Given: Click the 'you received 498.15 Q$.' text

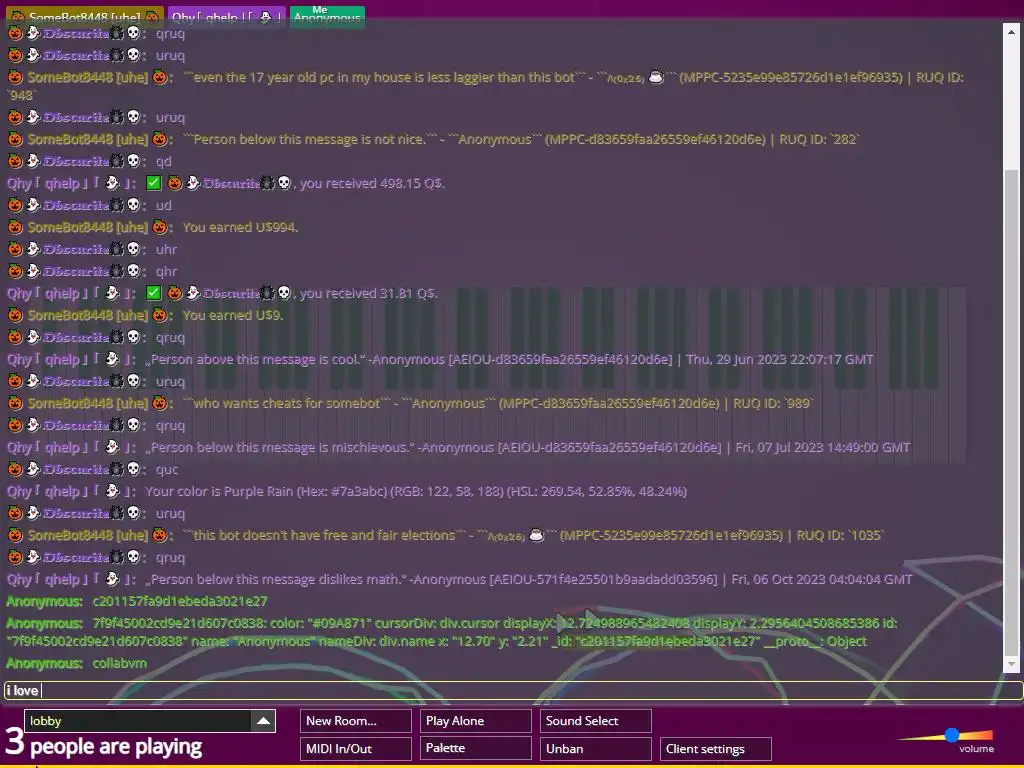Looking at the screenshot, I should [x=372, y=184].
